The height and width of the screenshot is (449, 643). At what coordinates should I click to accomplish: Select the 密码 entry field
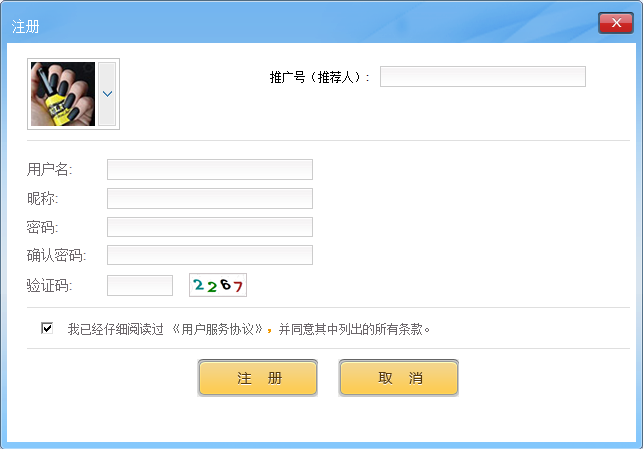pos(209,228)
